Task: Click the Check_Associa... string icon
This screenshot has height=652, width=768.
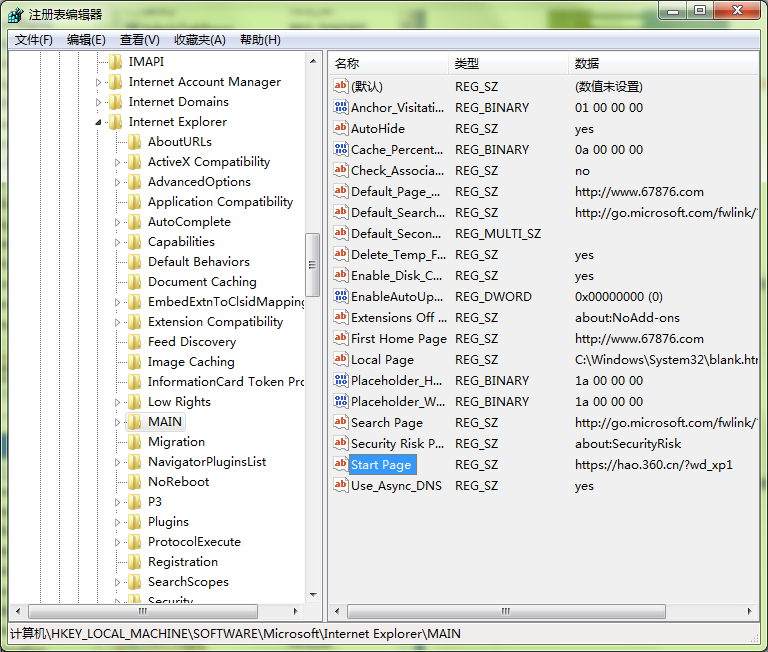Action: tap(340, 170)
